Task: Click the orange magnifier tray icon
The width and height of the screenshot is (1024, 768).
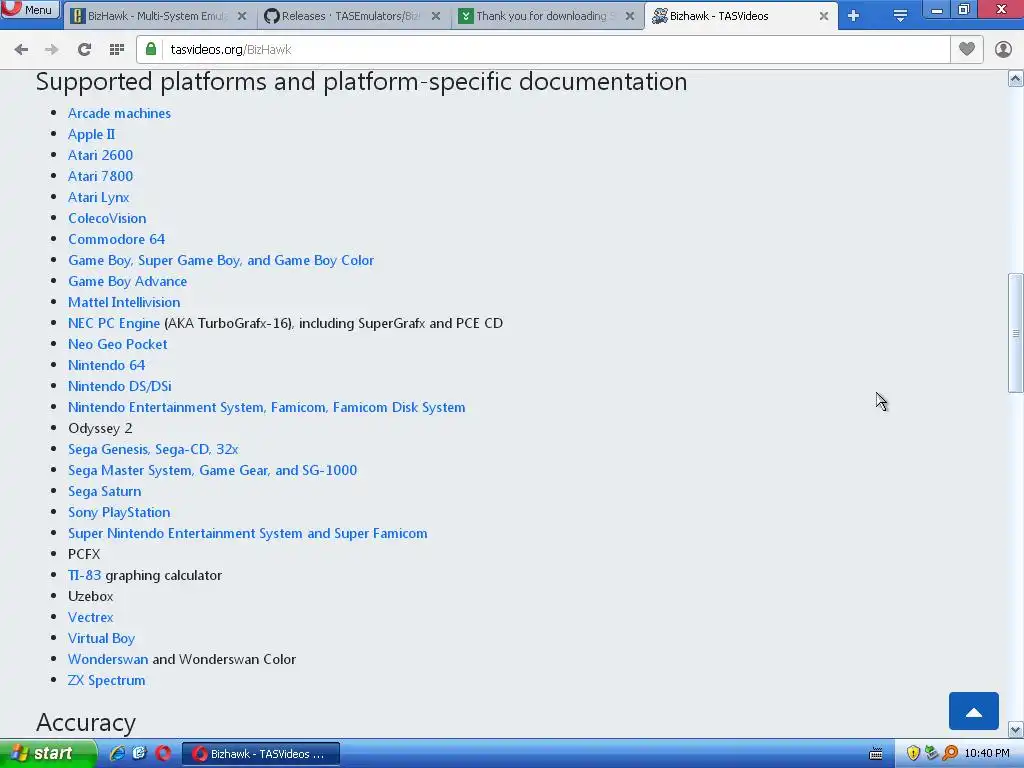Action: click(x=950, y=754)
